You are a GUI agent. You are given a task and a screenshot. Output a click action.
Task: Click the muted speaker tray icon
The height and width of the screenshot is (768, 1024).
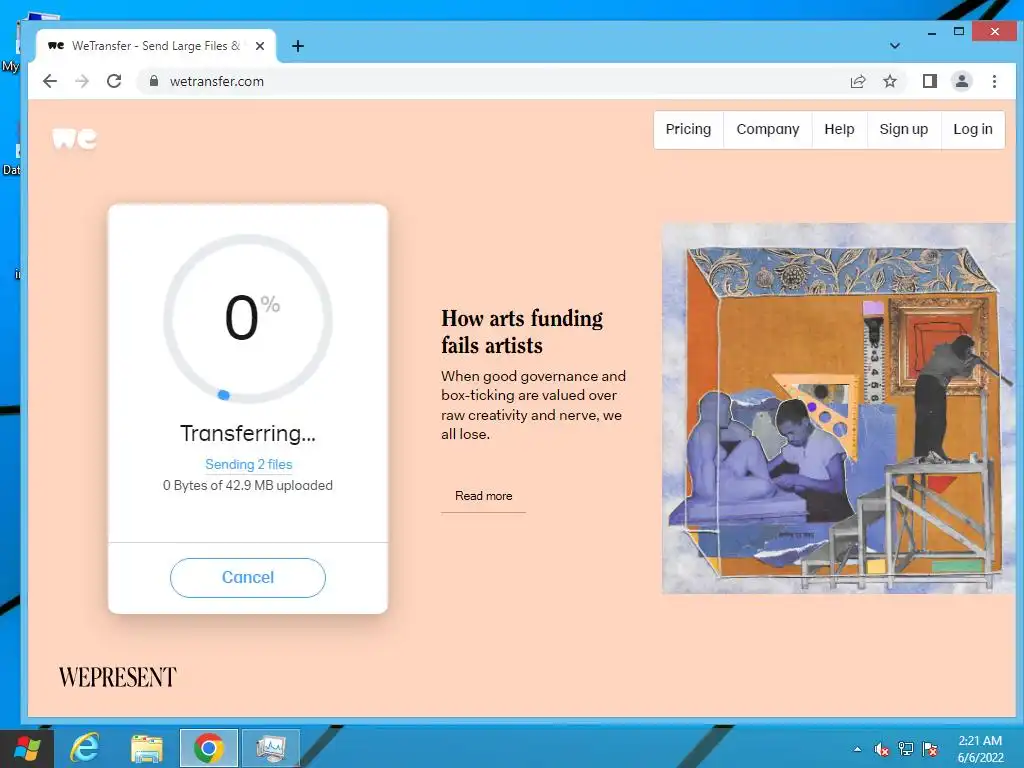click(882, 749)
